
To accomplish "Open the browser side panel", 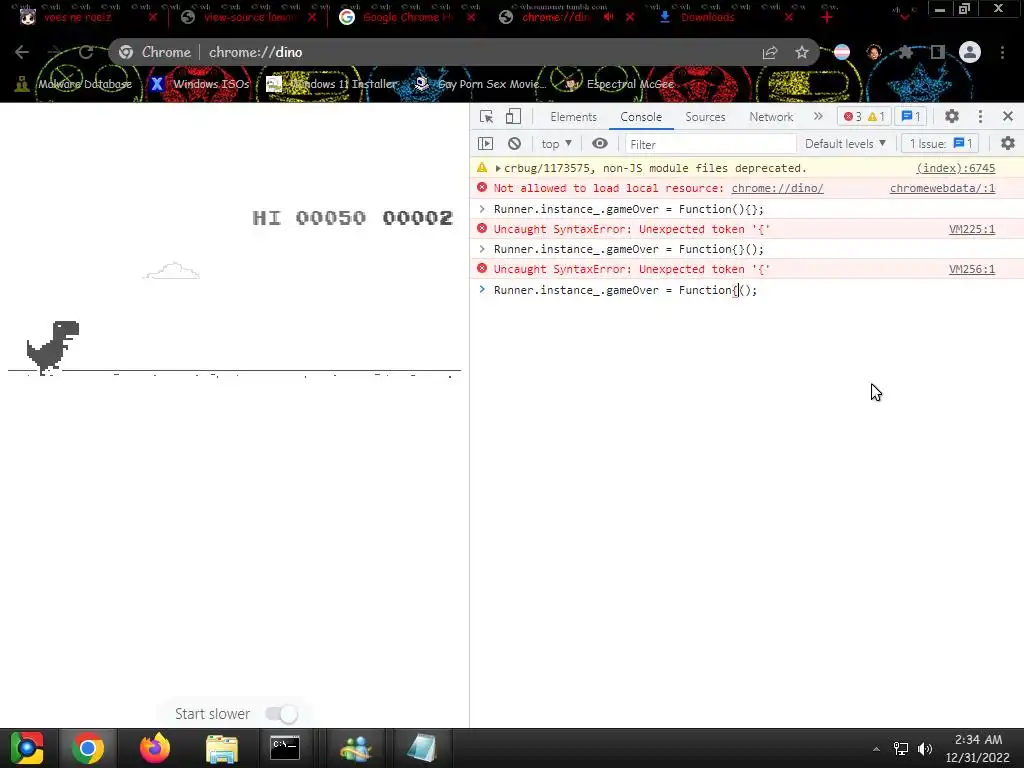I will 938,52.
